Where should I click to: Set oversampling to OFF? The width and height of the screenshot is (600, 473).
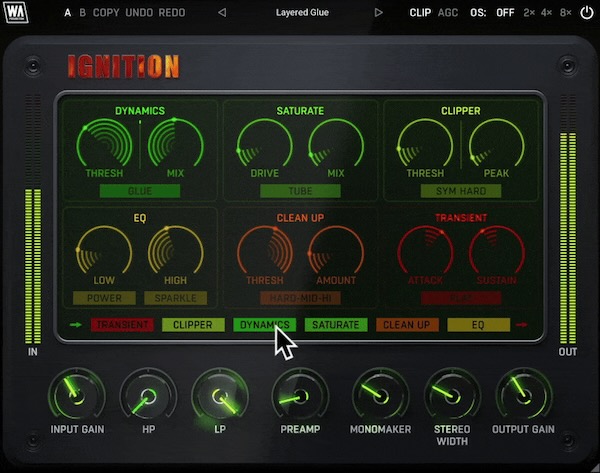[505, 13]
